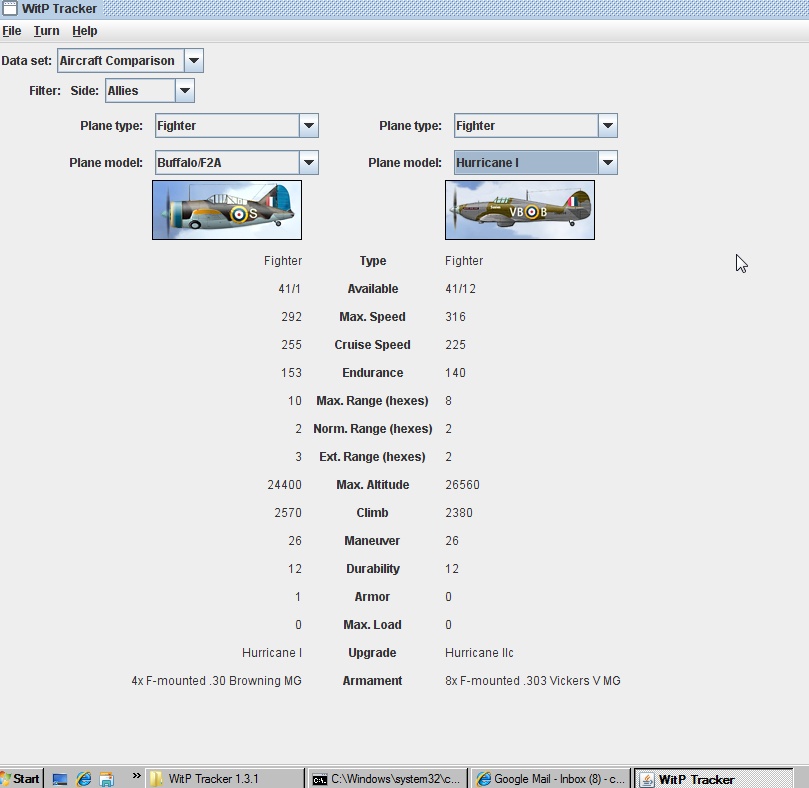The image size is (809, 788).
Task: Click the 2570 climb value
Action: (x=288, y=513)
